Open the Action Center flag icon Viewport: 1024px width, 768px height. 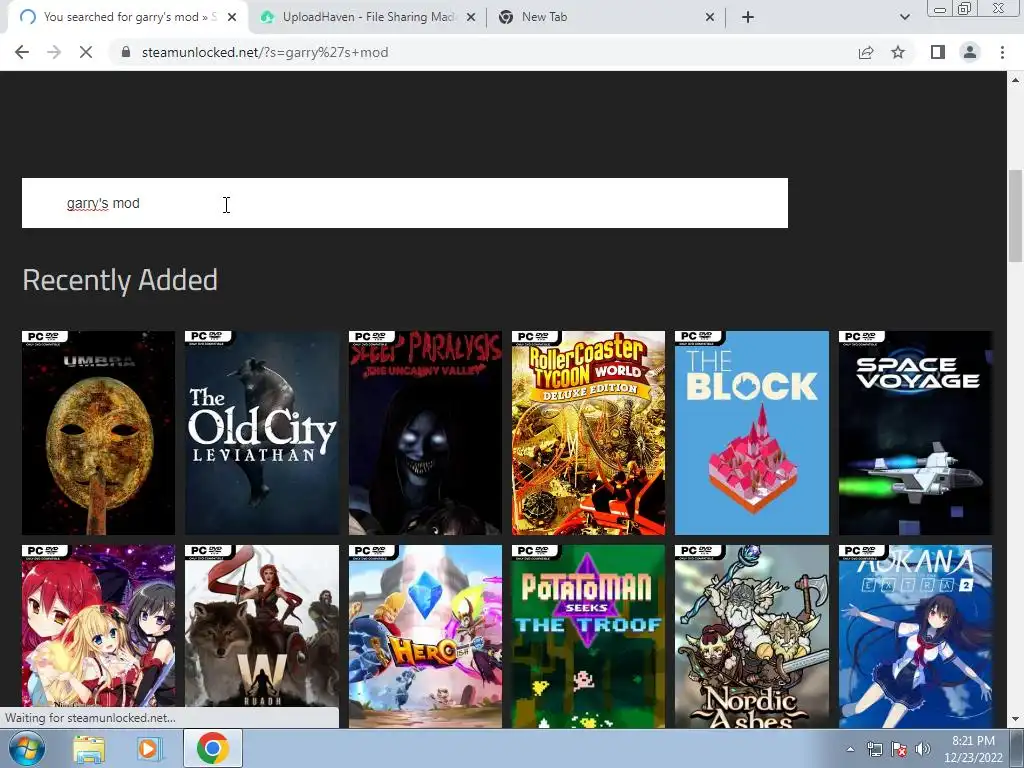click(x=899, y=749)
